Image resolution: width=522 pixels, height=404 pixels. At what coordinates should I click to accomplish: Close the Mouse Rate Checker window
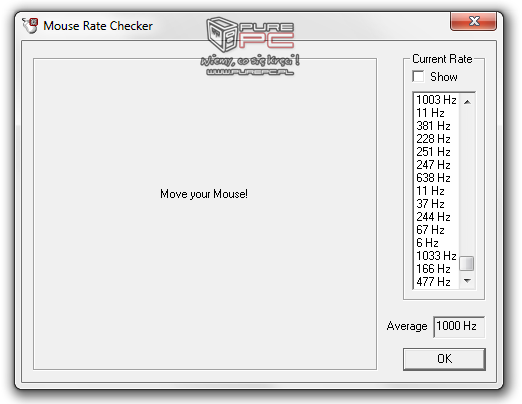473,21
